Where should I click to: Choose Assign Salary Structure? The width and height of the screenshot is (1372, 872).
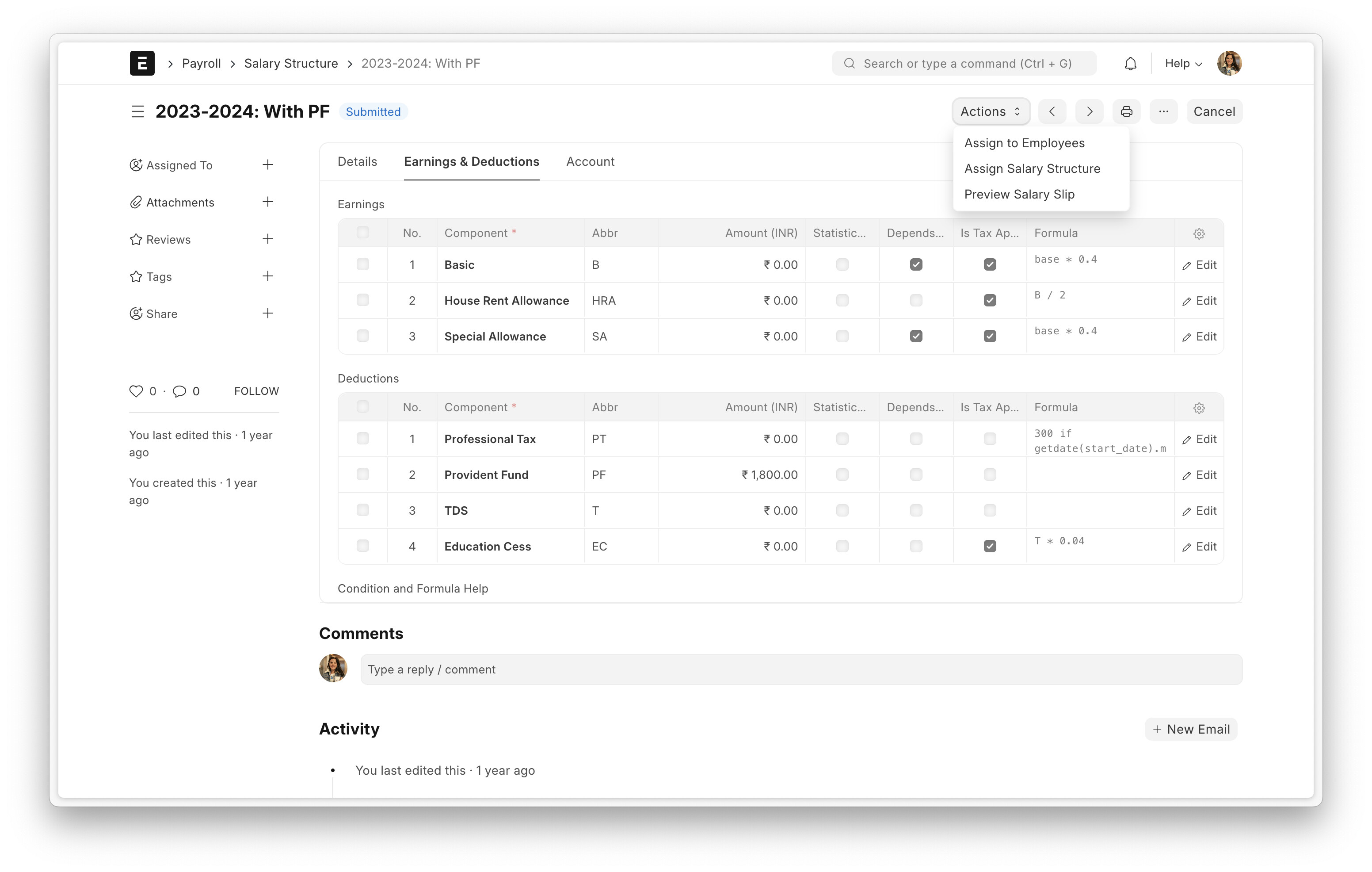(x=1033, y=169)
